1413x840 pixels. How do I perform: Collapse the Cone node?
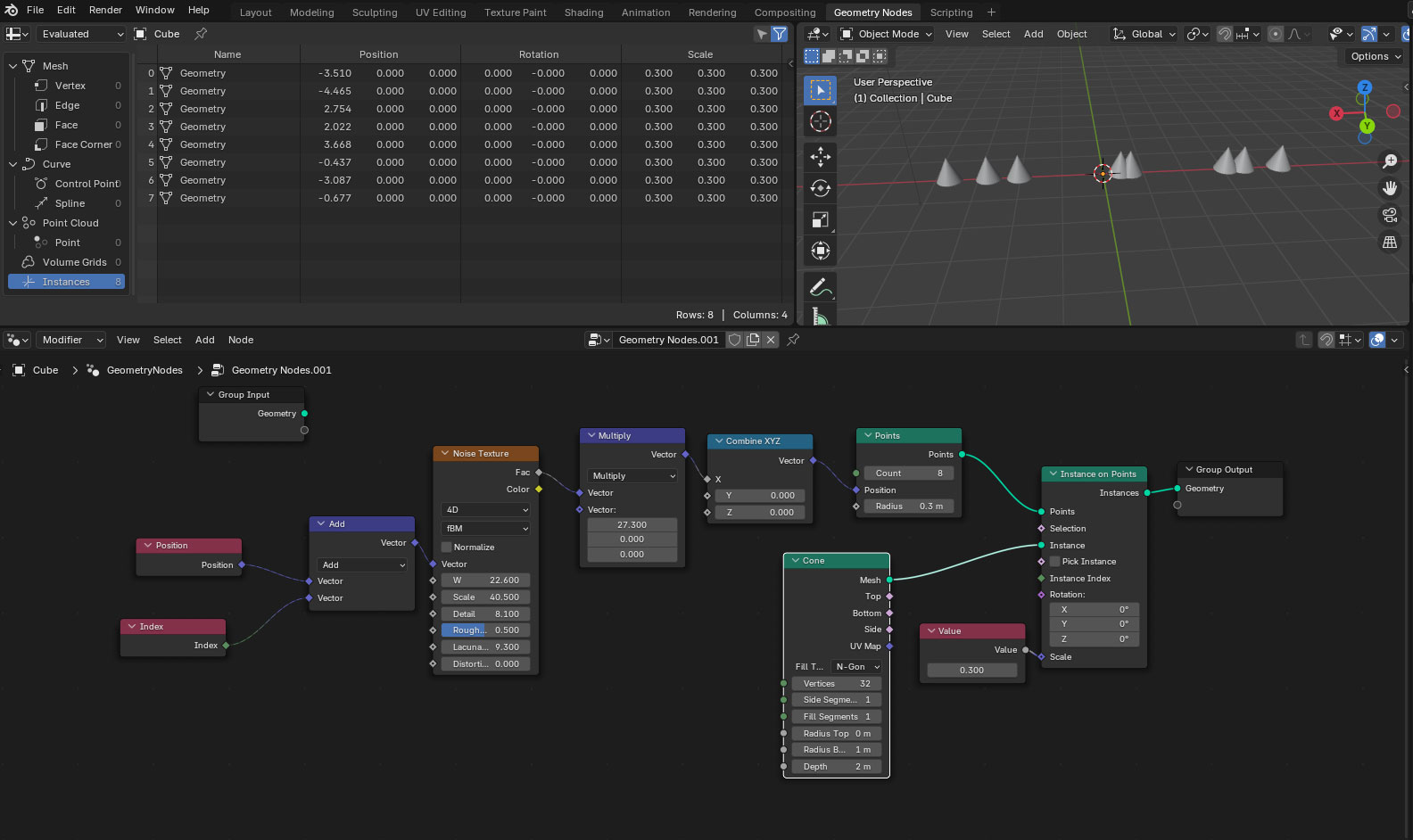[794, 561]
